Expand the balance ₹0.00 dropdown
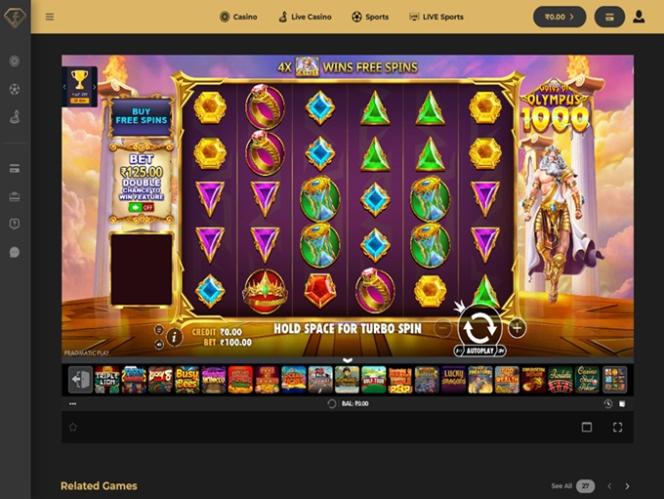Image resolution: width=664 pixels, height=499 pixels. (559, 17)
